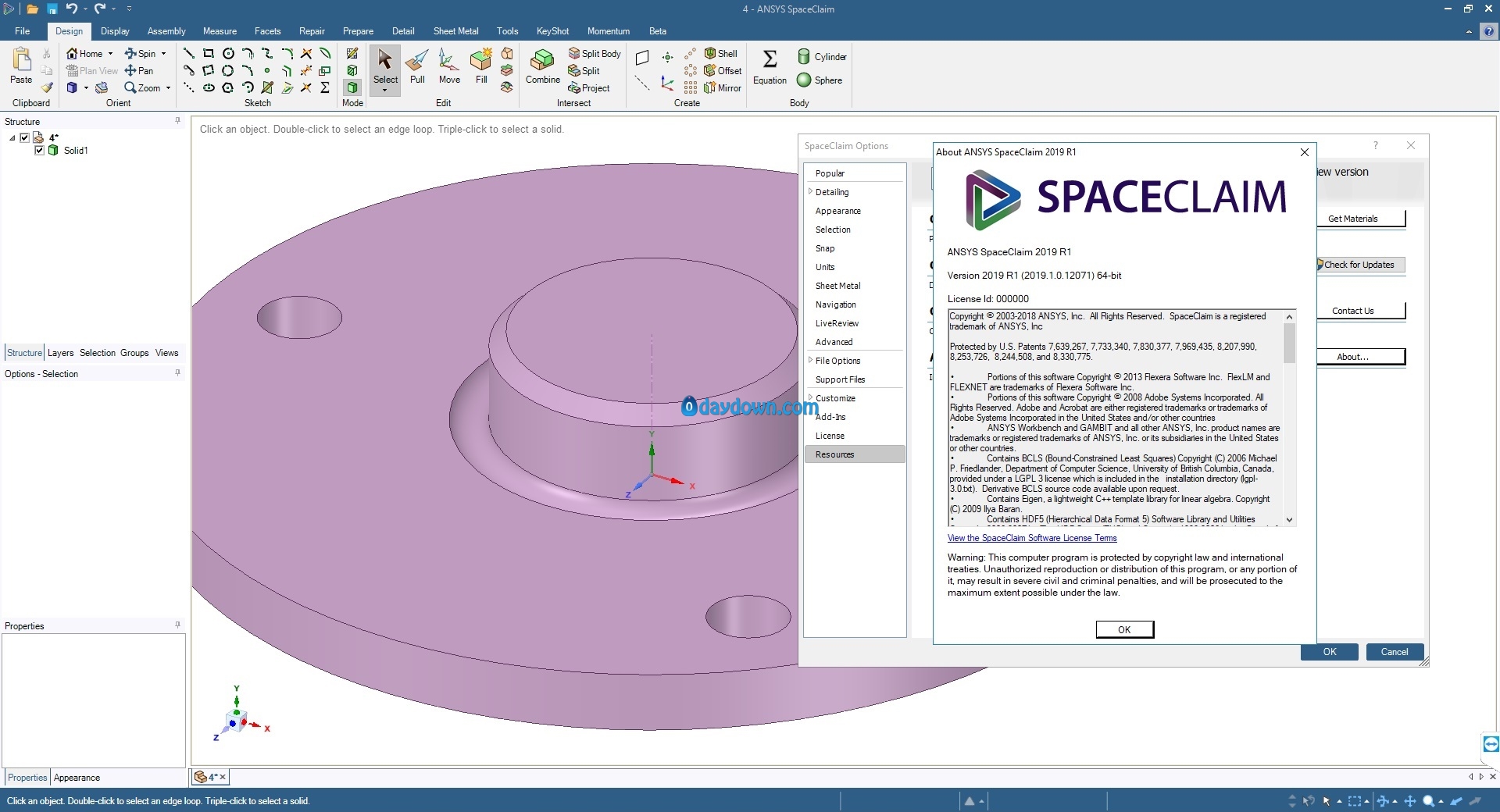This screenshot has height=812, width=1500.
Task: Activate the Shell tool
Action: point(720,53)
